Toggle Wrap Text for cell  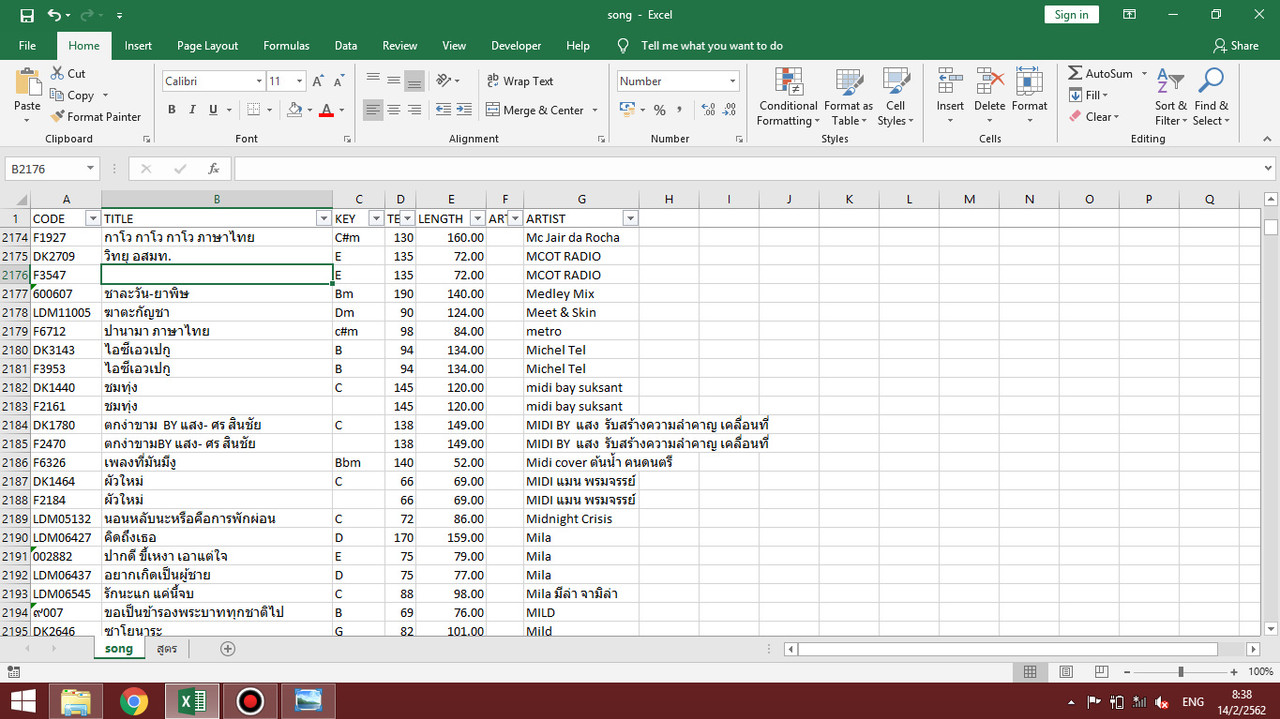point(519,81)
